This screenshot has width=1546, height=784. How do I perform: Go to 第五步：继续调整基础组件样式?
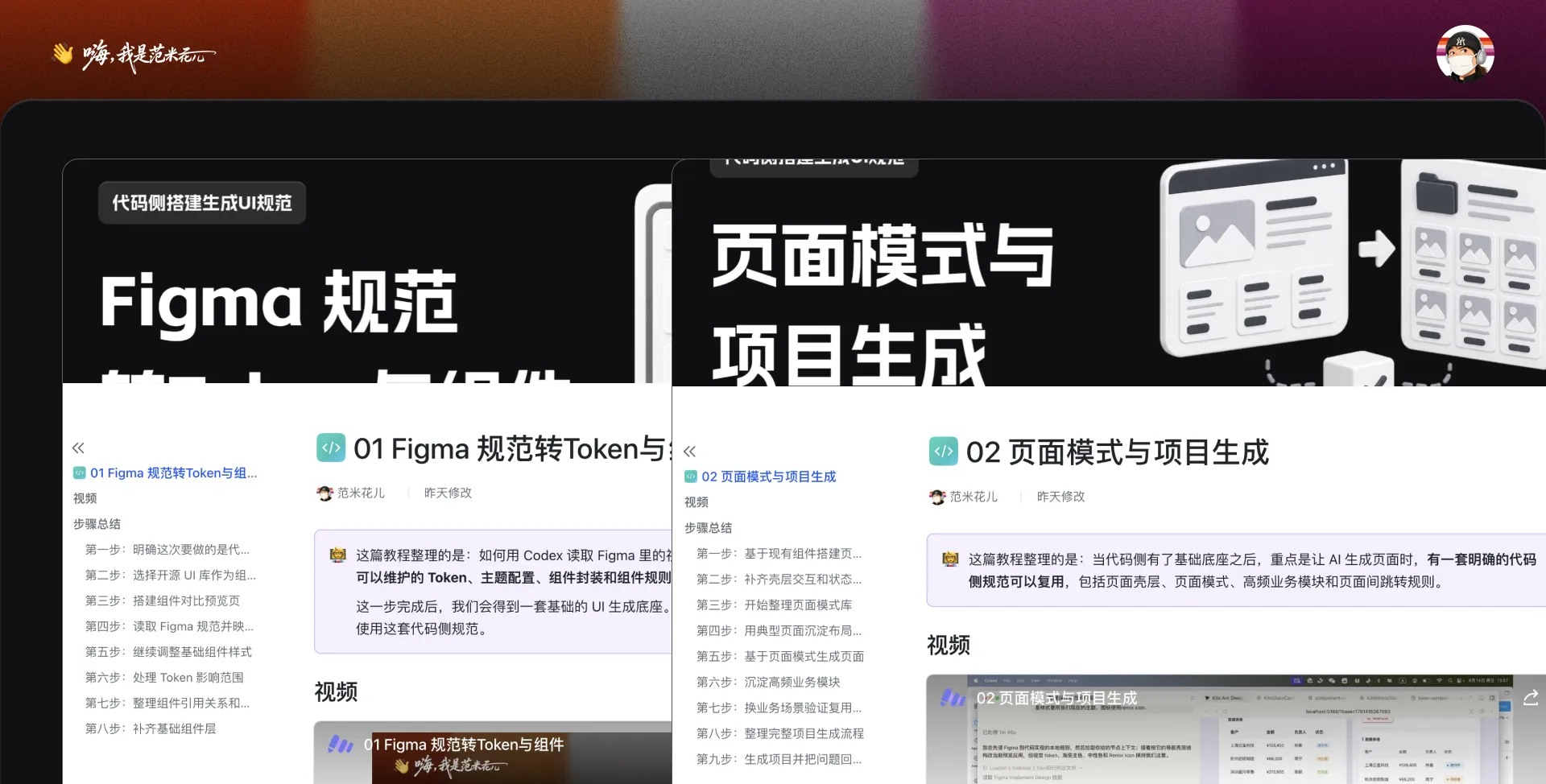click(168, 652)
